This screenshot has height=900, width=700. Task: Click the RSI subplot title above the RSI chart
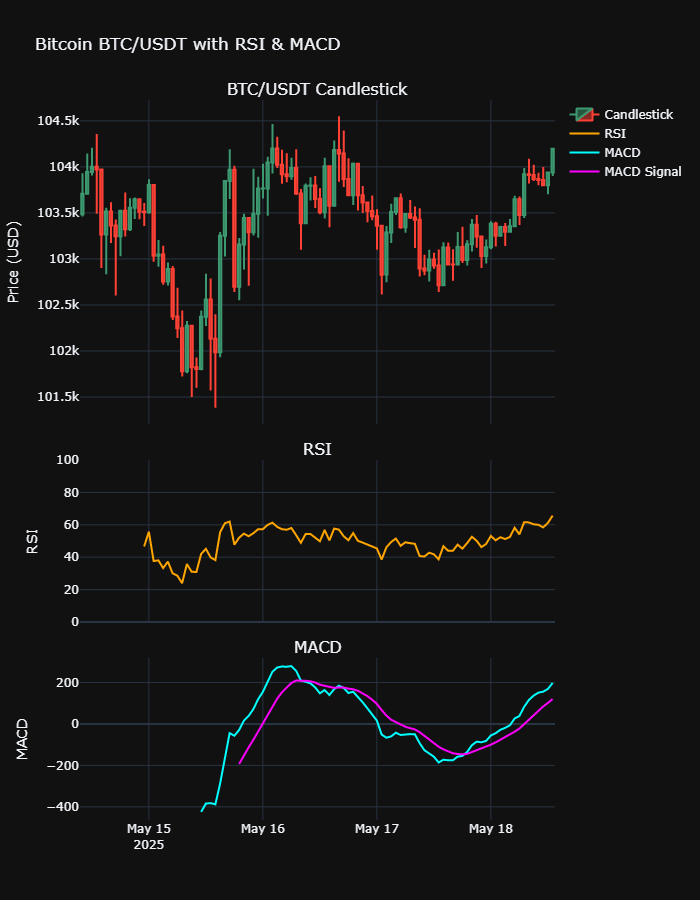tap(317, 449)
